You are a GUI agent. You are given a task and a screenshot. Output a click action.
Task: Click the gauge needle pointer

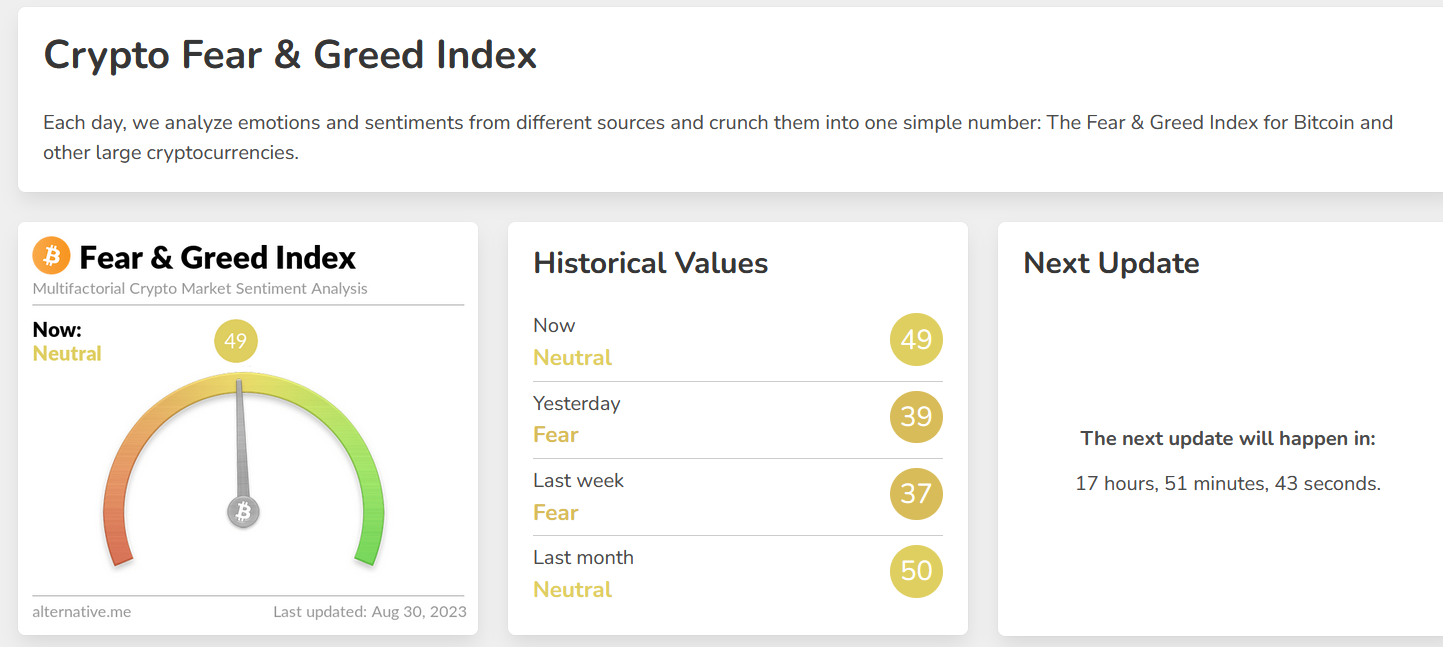(241, 440)
